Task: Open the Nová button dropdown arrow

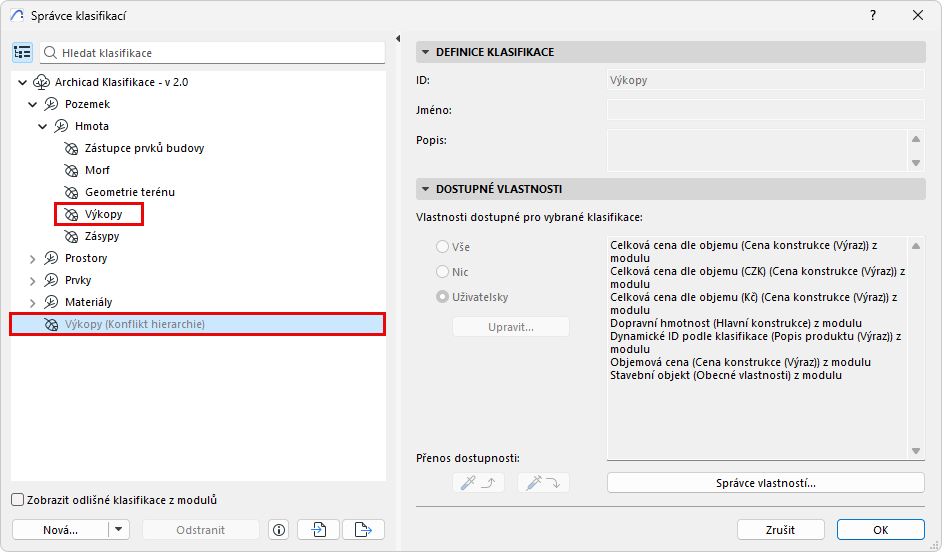Action: 119,530
